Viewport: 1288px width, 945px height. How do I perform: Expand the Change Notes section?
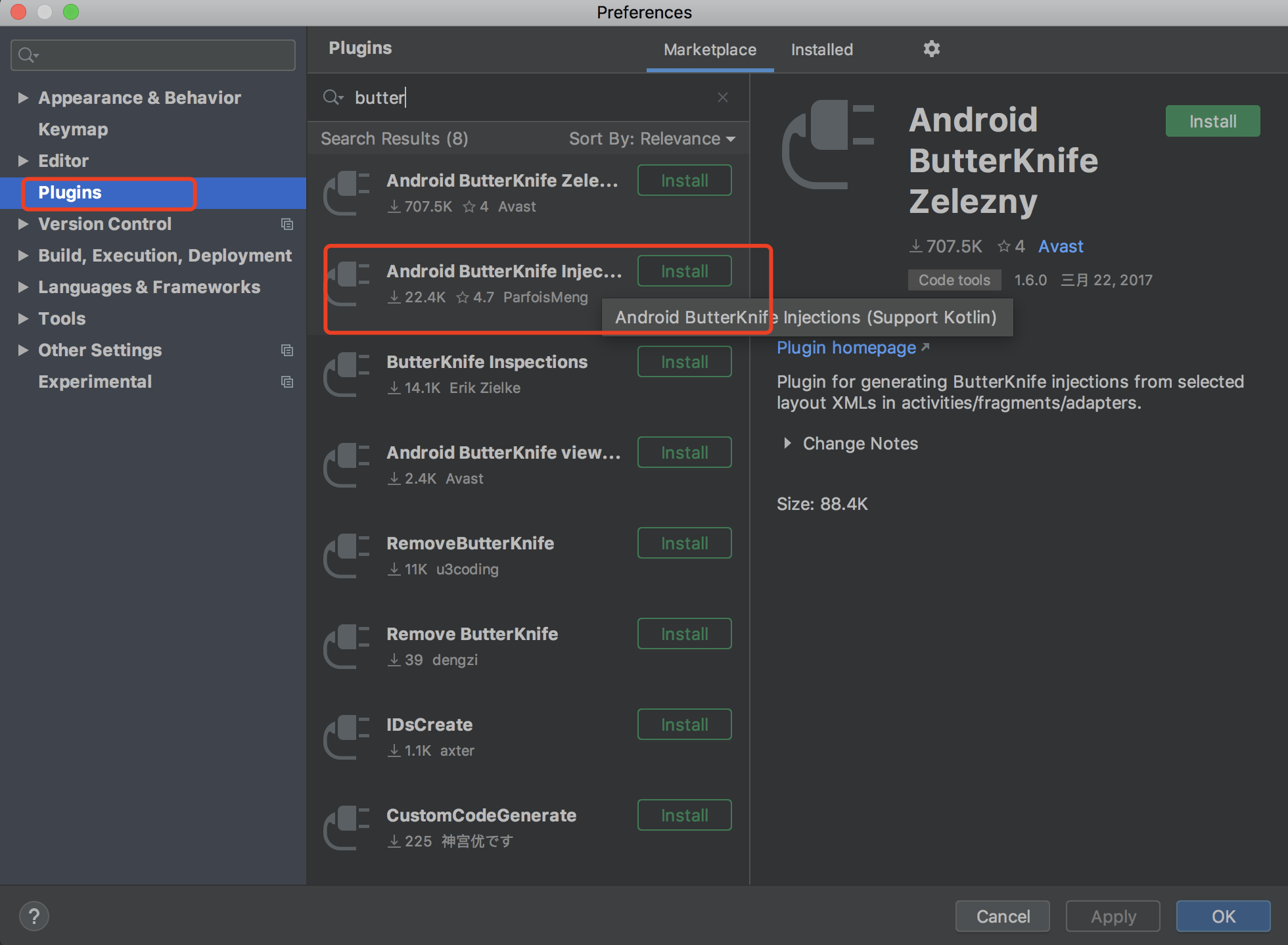click(788, 444)
